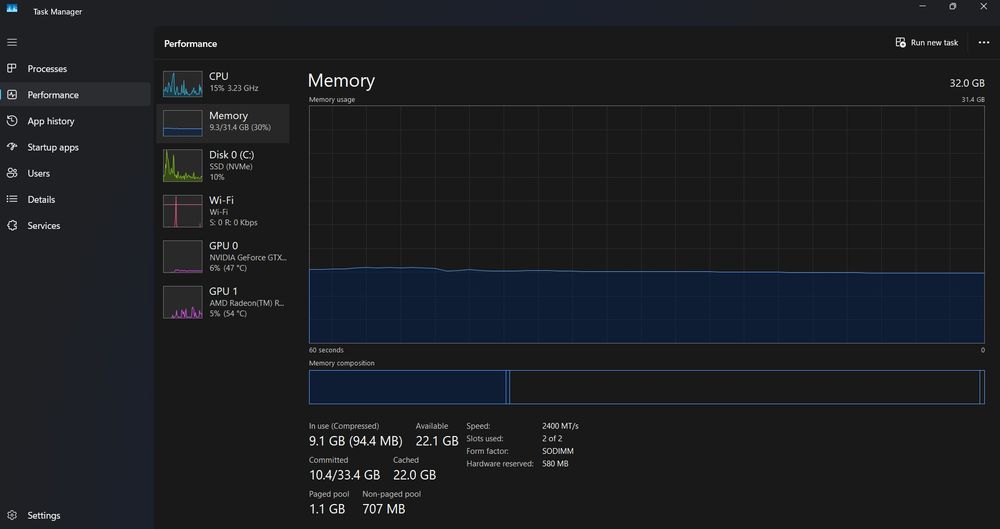Screen dimensions: 1000x529
Task: Click the Processes sidebar icon
Action: tap(11, 68)
